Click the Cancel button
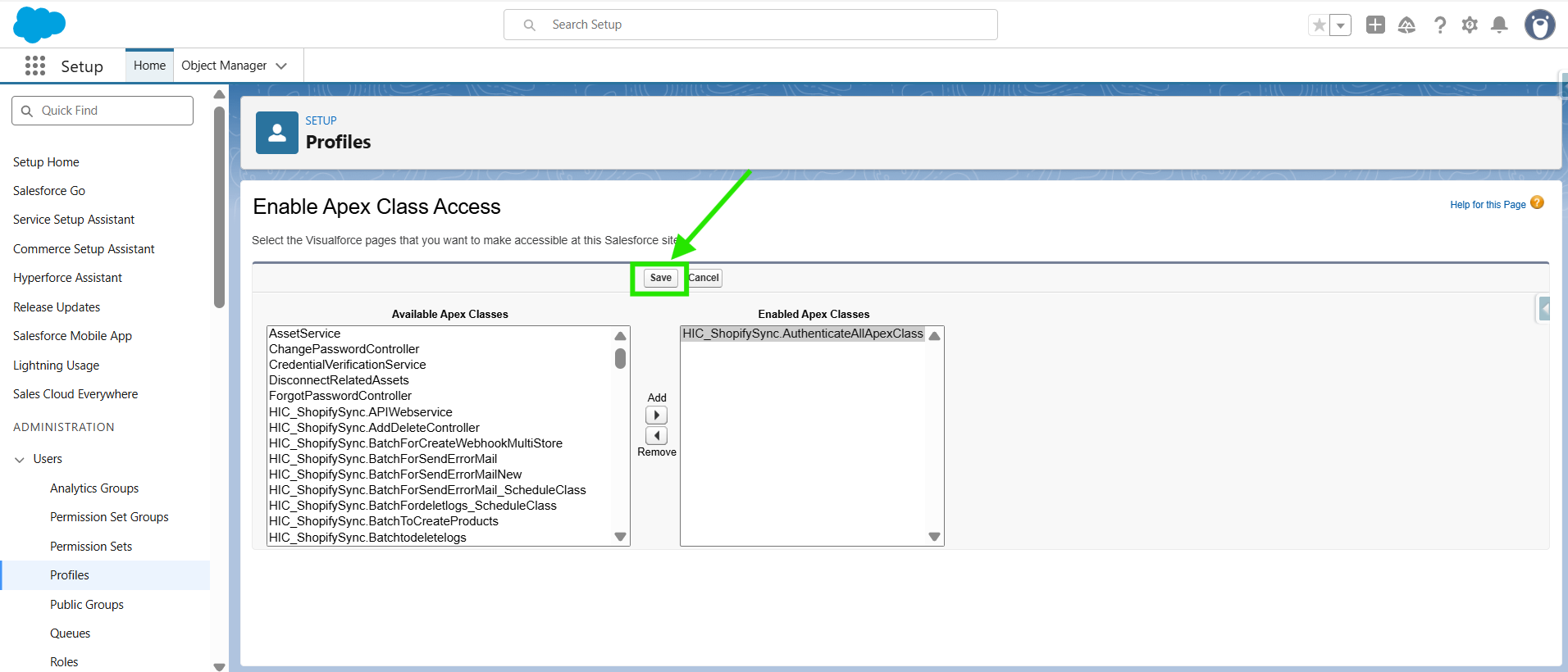Screen dimensions: 1568x672 [704, 278]
